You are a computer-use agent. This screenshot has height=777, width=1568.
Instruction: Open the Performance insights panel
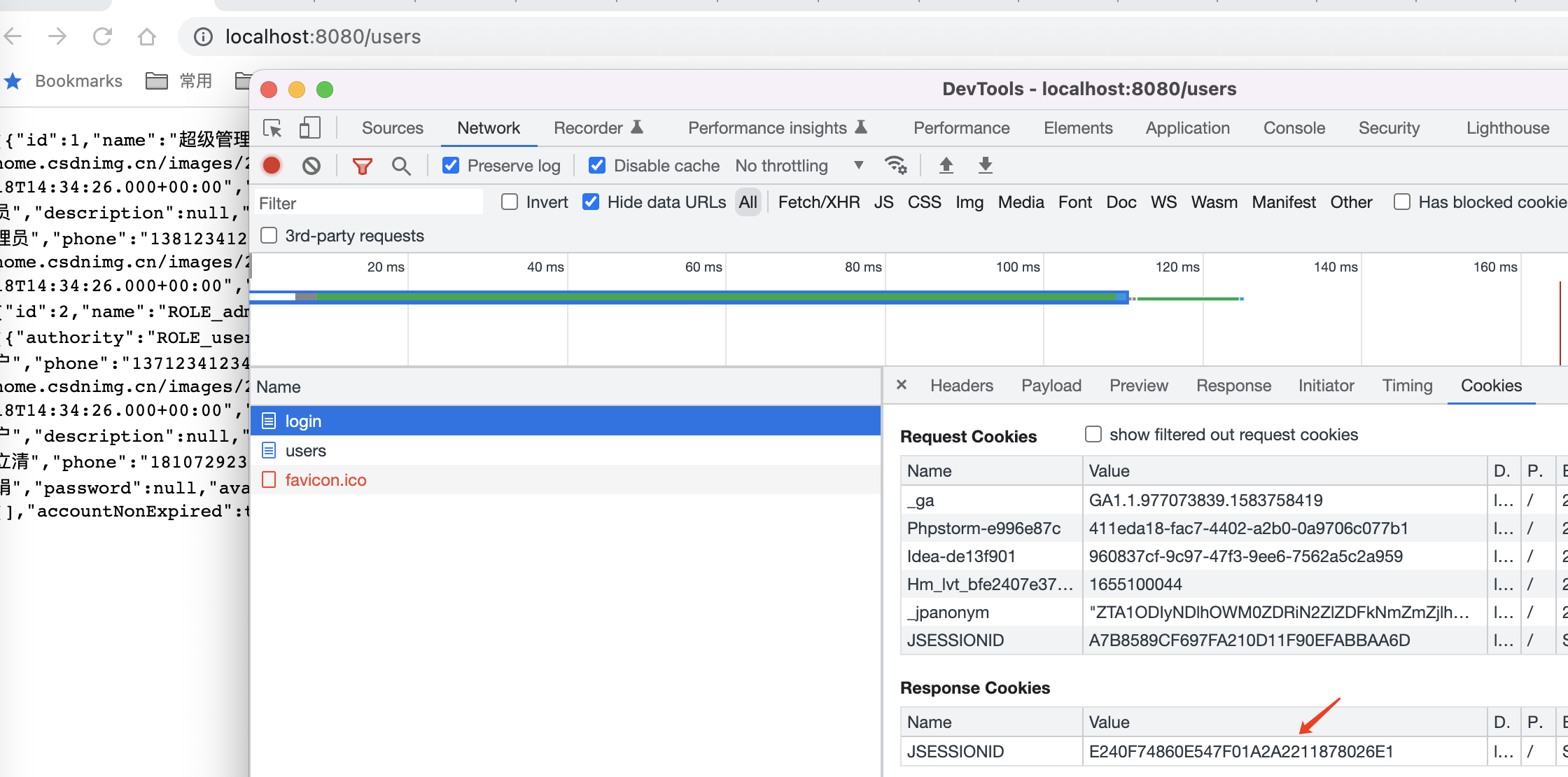778,128
